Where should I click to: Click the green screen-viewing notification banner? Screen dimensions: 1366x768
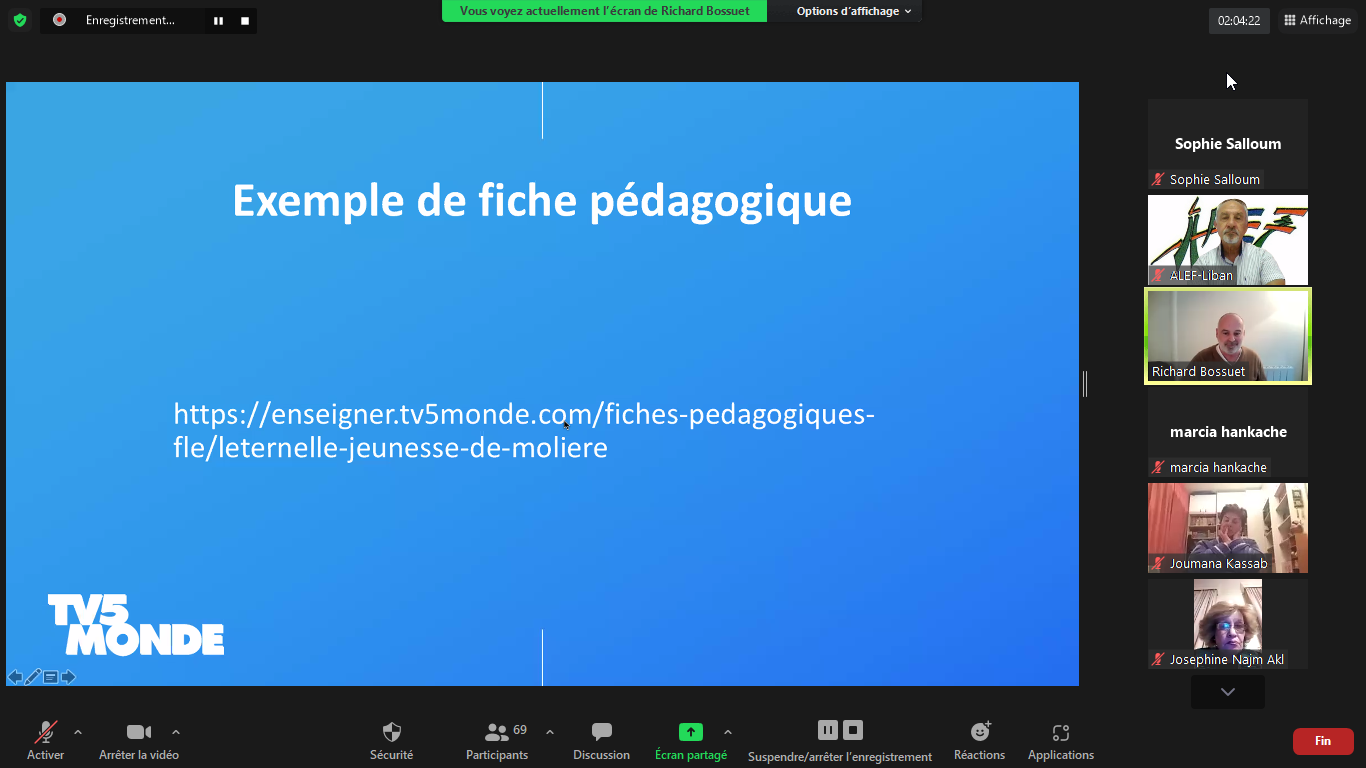click(x=604, y=11)
